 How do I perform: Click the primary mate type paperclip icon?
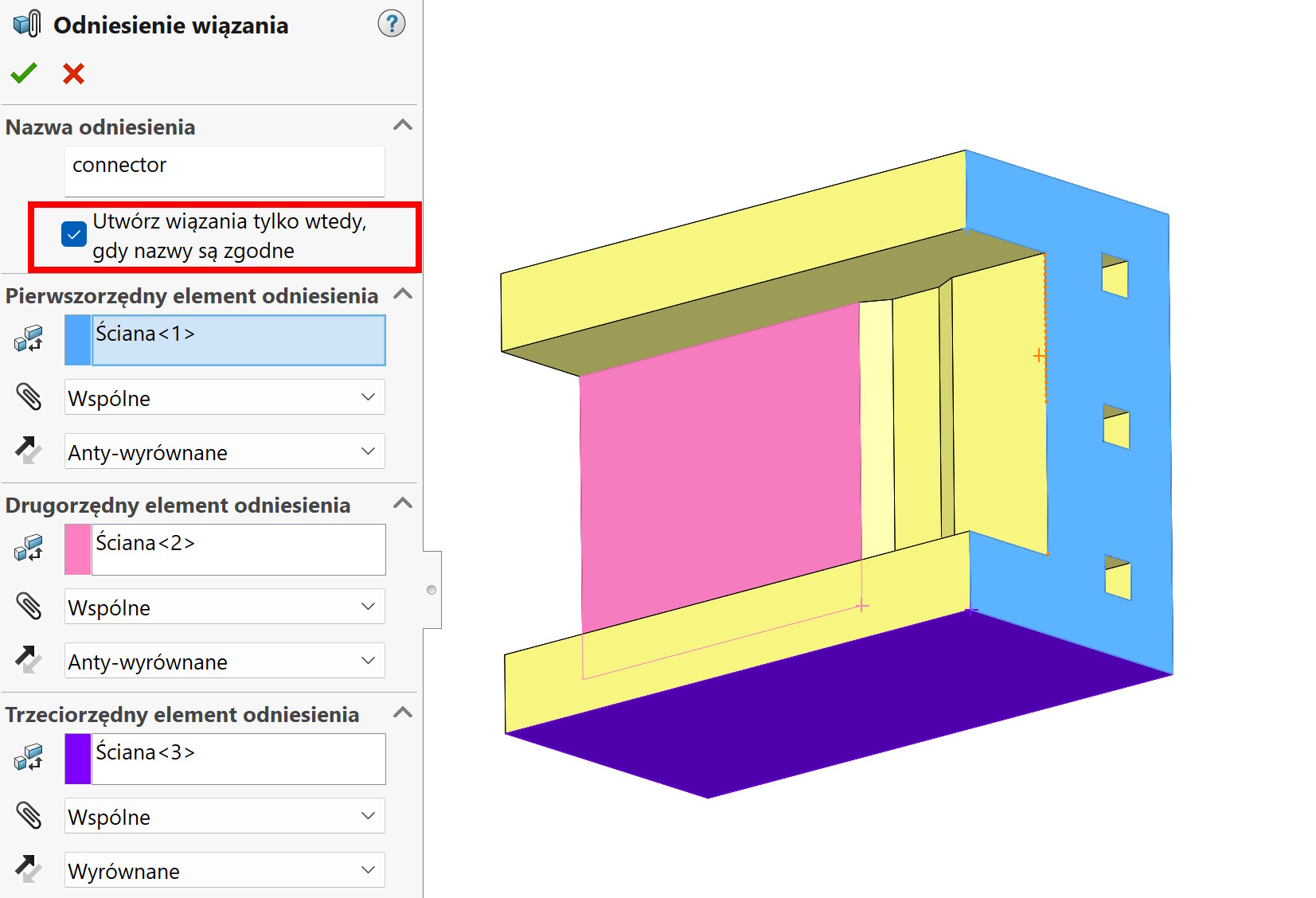[x=29, y=396]
